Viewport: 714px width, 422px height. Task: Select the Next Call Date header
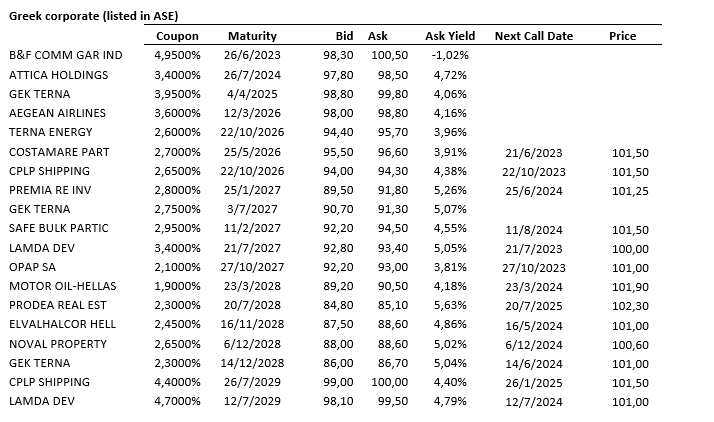click(x=534, y=36)
